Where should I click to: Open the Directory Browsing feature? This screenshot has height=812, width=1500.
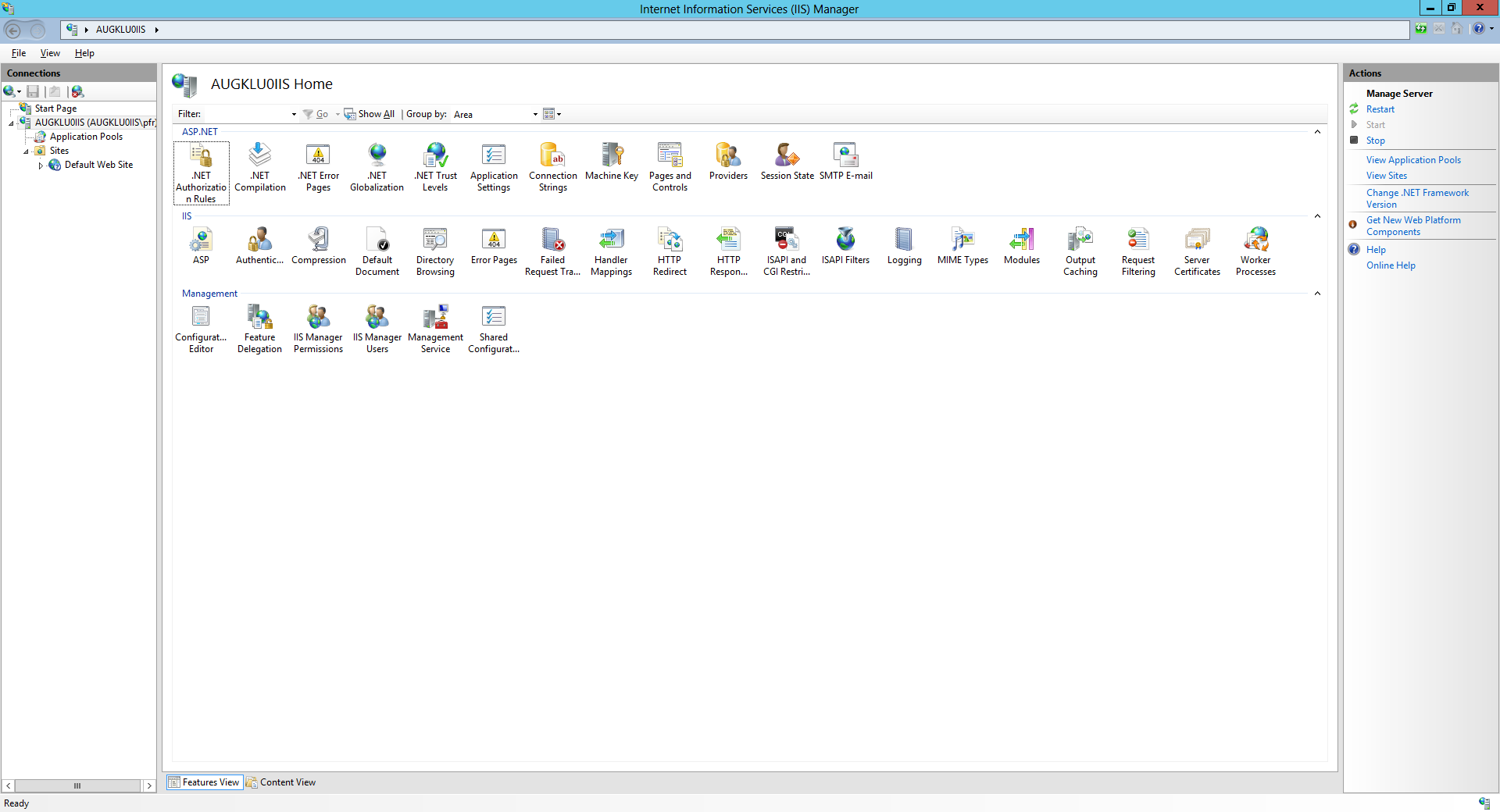pyautogui.click(x=435, y=251)
